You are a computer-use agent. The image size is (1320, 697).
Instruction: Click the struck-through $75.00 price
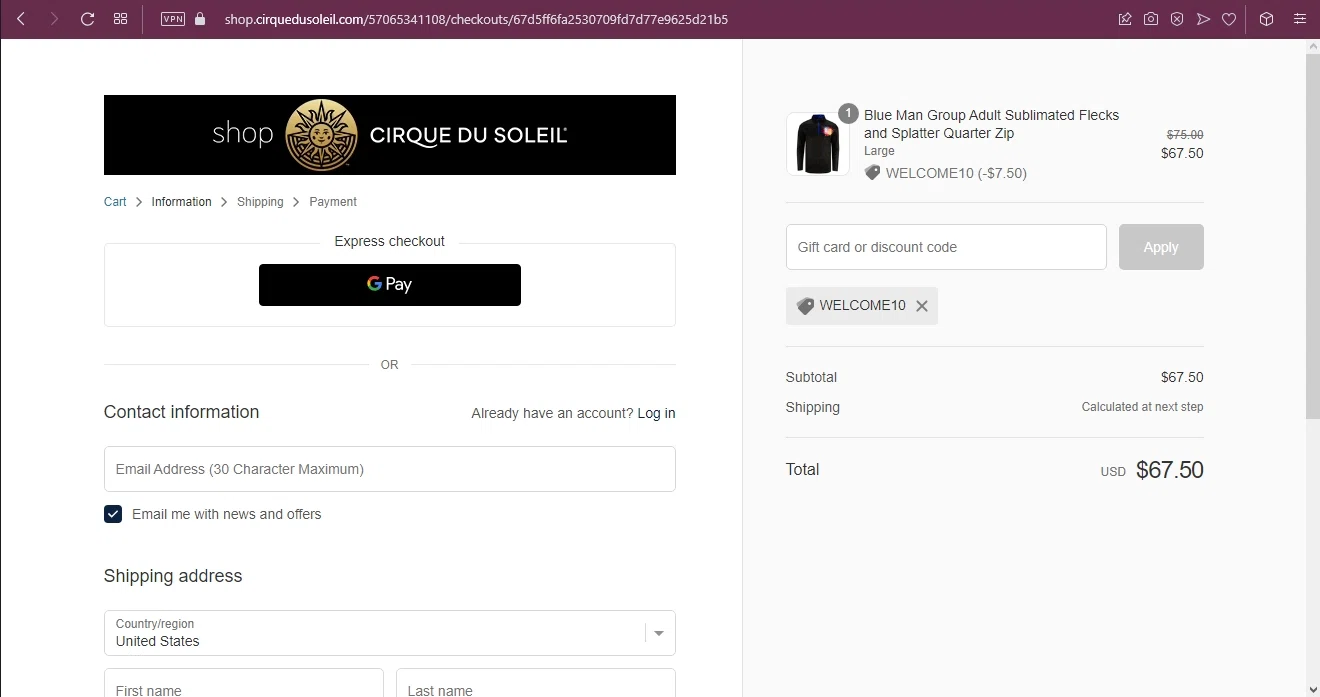(x=1185, y=135)
